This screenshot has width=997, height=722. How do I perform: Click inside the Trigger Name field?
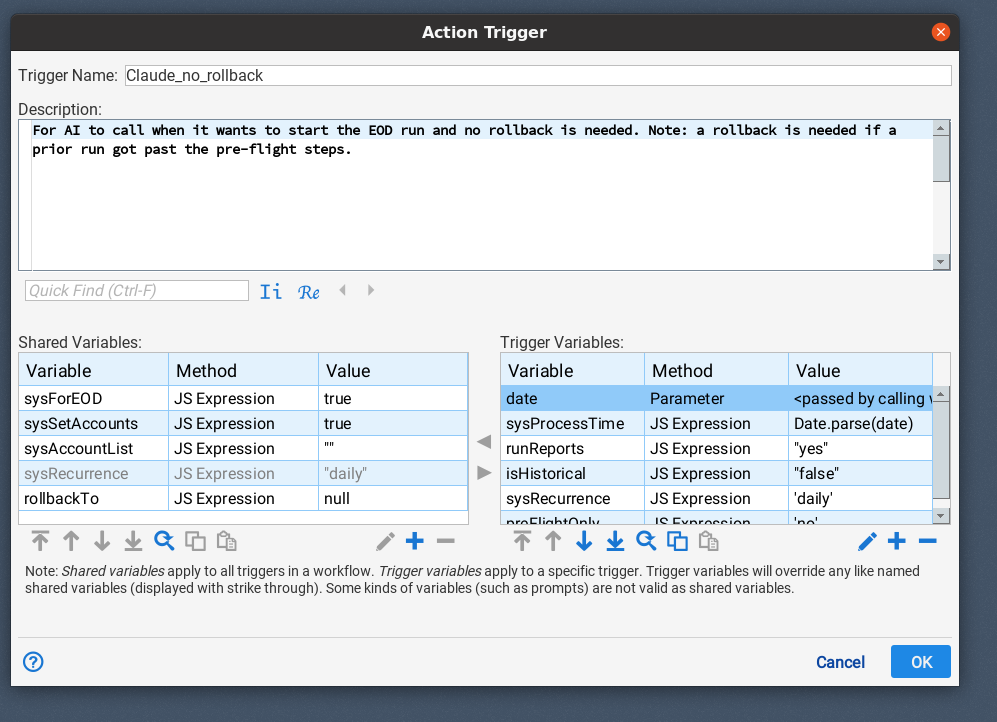point(400,75)
